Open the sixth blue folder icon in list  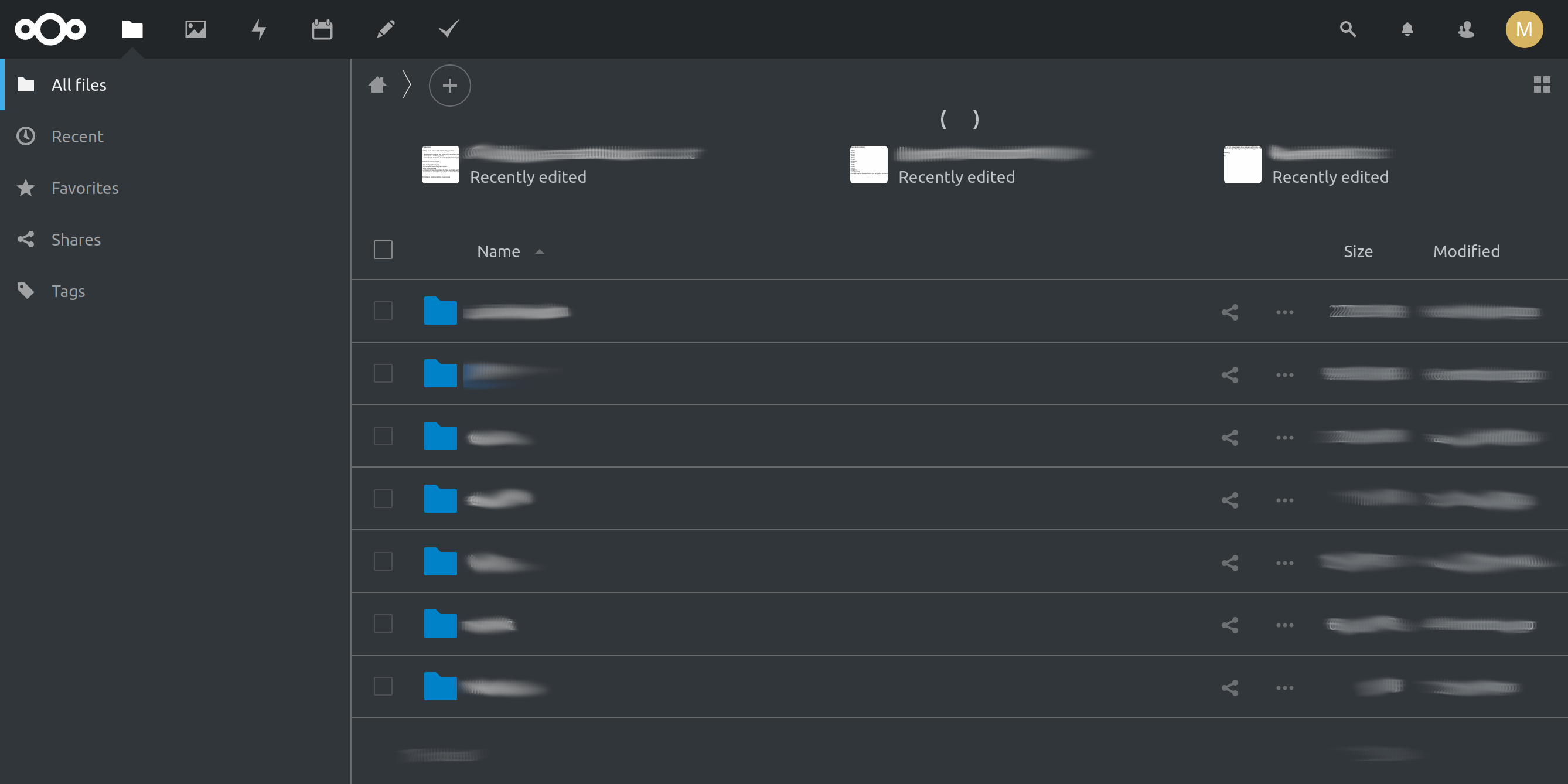(x=440, y=623)
